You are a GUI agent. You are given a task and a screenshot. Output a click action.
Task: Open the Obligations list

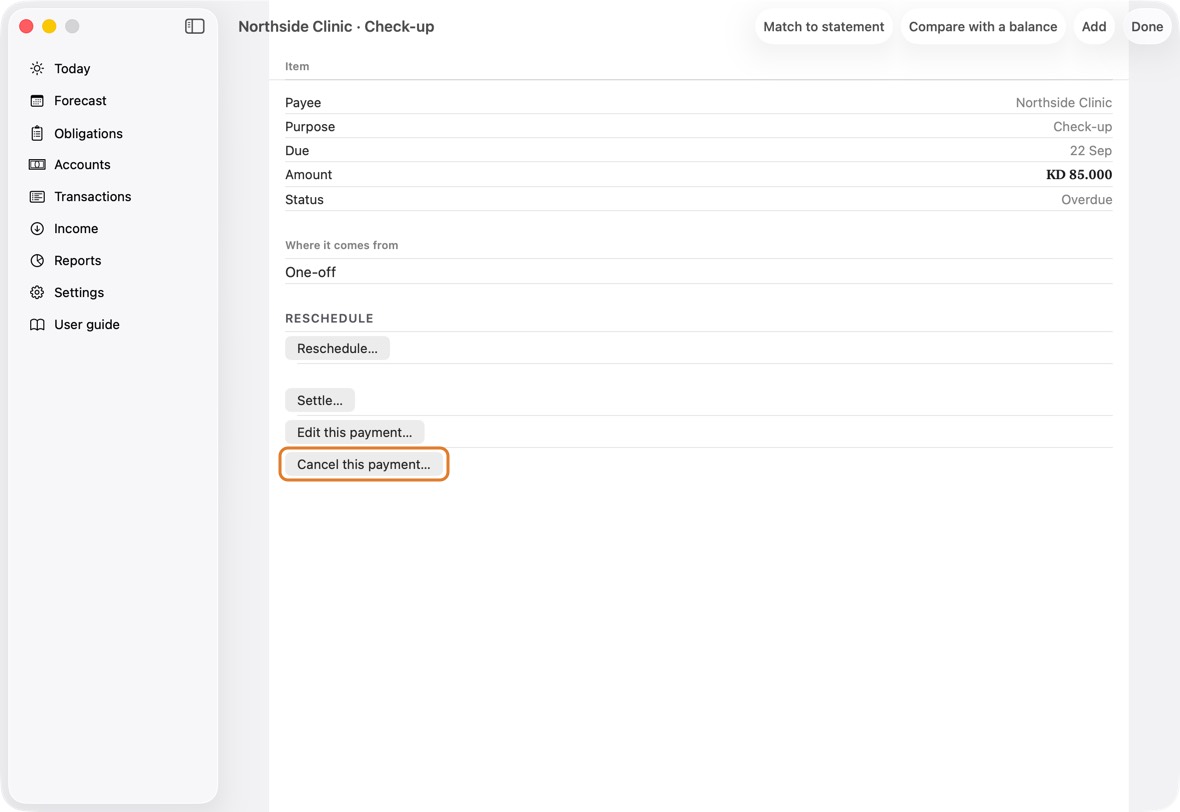point(88,133)
